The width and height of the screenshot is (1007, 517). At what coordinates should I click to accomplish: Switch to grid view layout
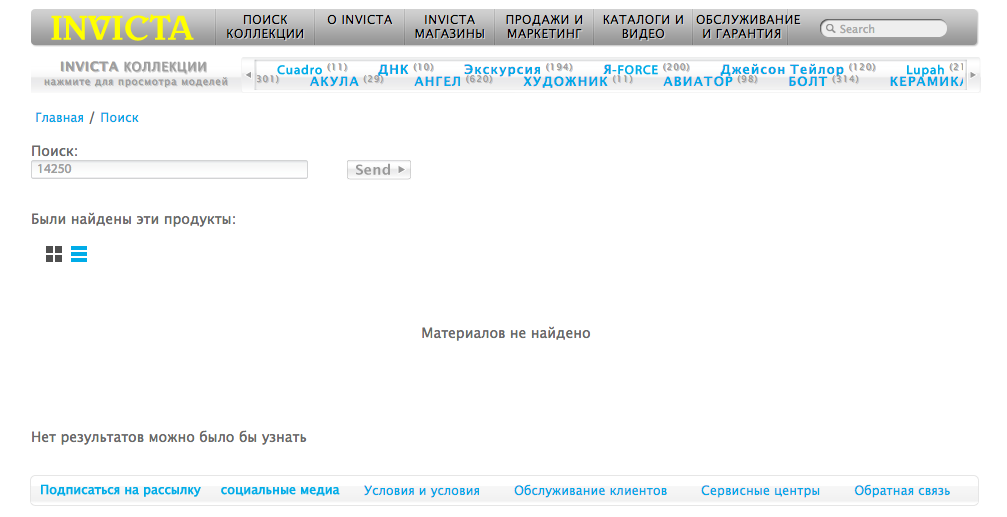pos(54,254)
